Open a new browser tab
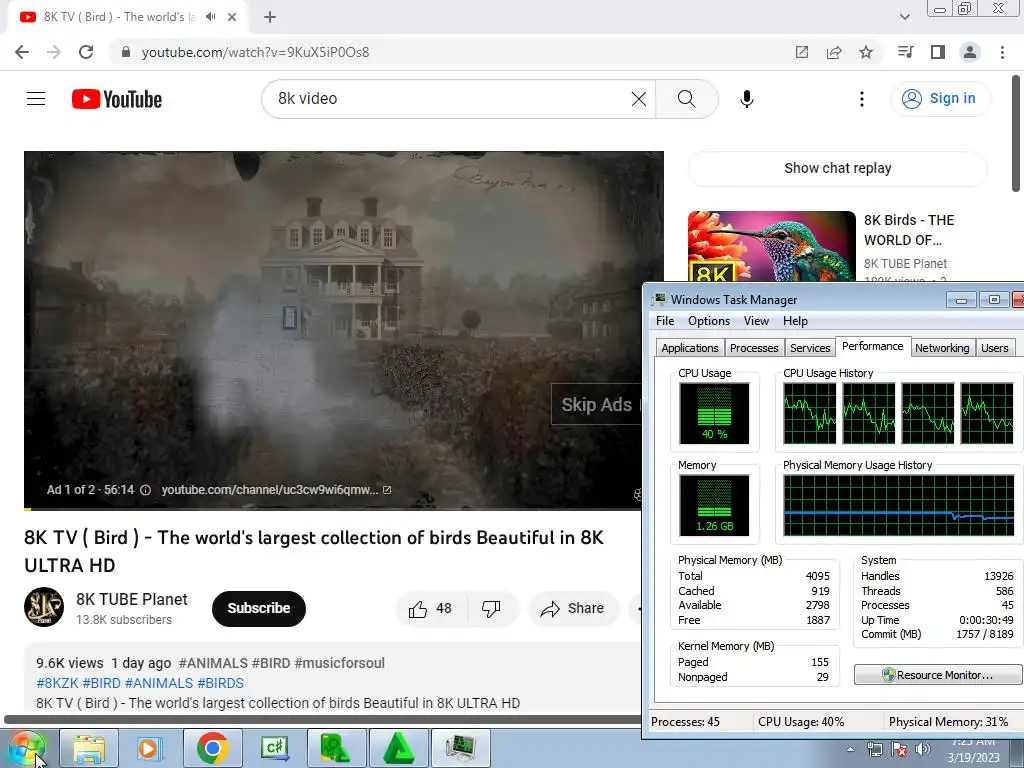1024x768 pixels. coord(270,17)
